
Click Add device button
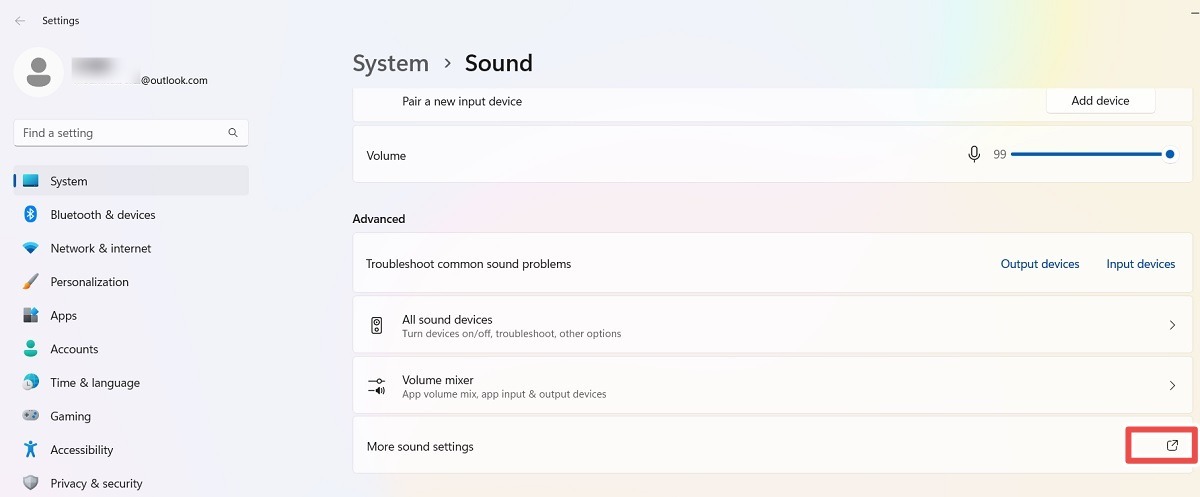coord(1100,101)
